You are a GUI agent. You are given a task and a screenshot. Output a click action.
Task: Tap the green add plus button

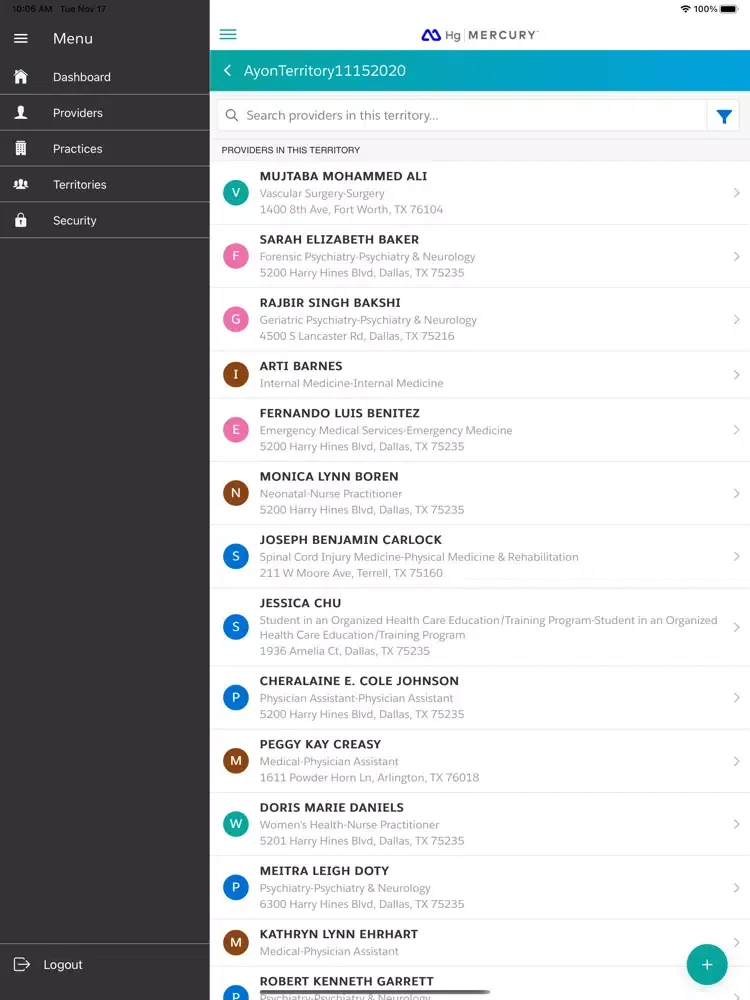[707, 964]
